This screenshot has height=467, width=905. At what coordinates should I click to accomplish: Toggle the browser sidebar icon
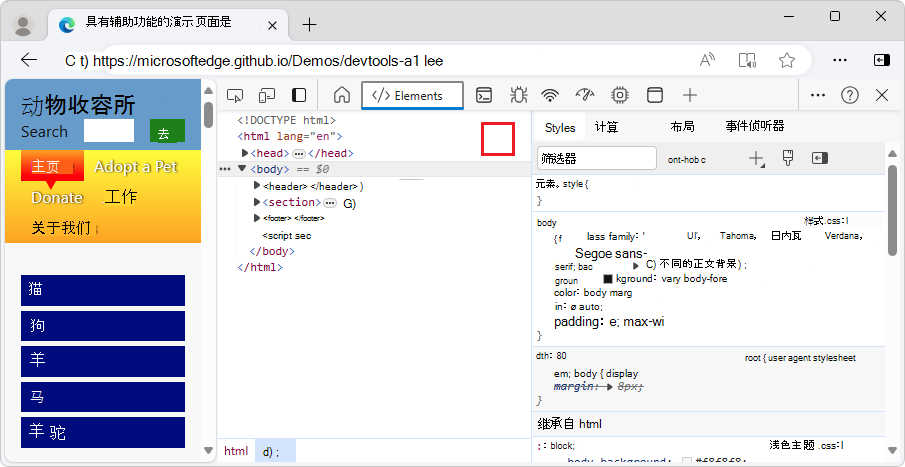(x=881, y=60)
